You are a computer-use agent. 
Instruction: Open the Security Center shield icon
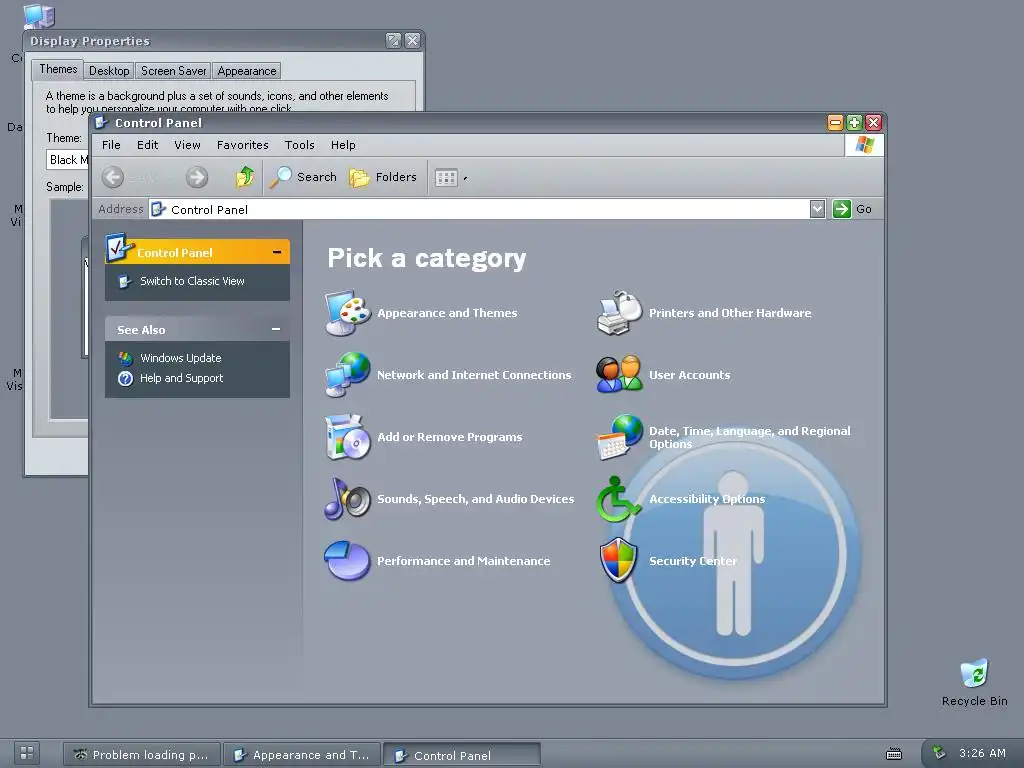(x=618, y=560)
